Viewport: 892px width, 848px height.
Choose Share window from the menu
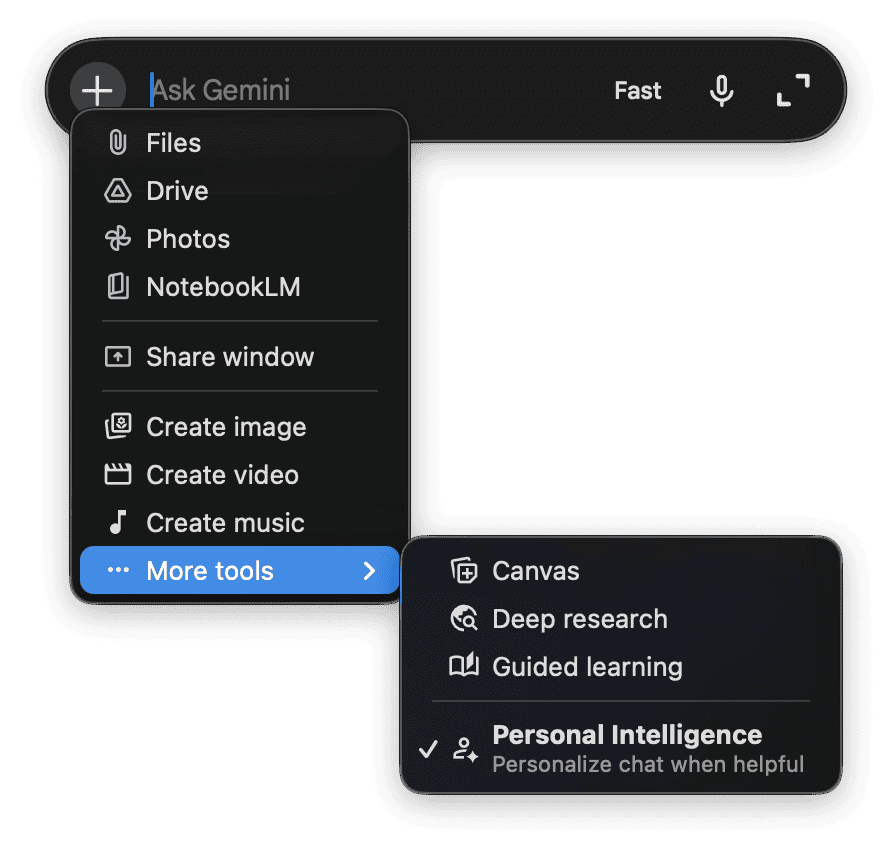click(230, 357)
